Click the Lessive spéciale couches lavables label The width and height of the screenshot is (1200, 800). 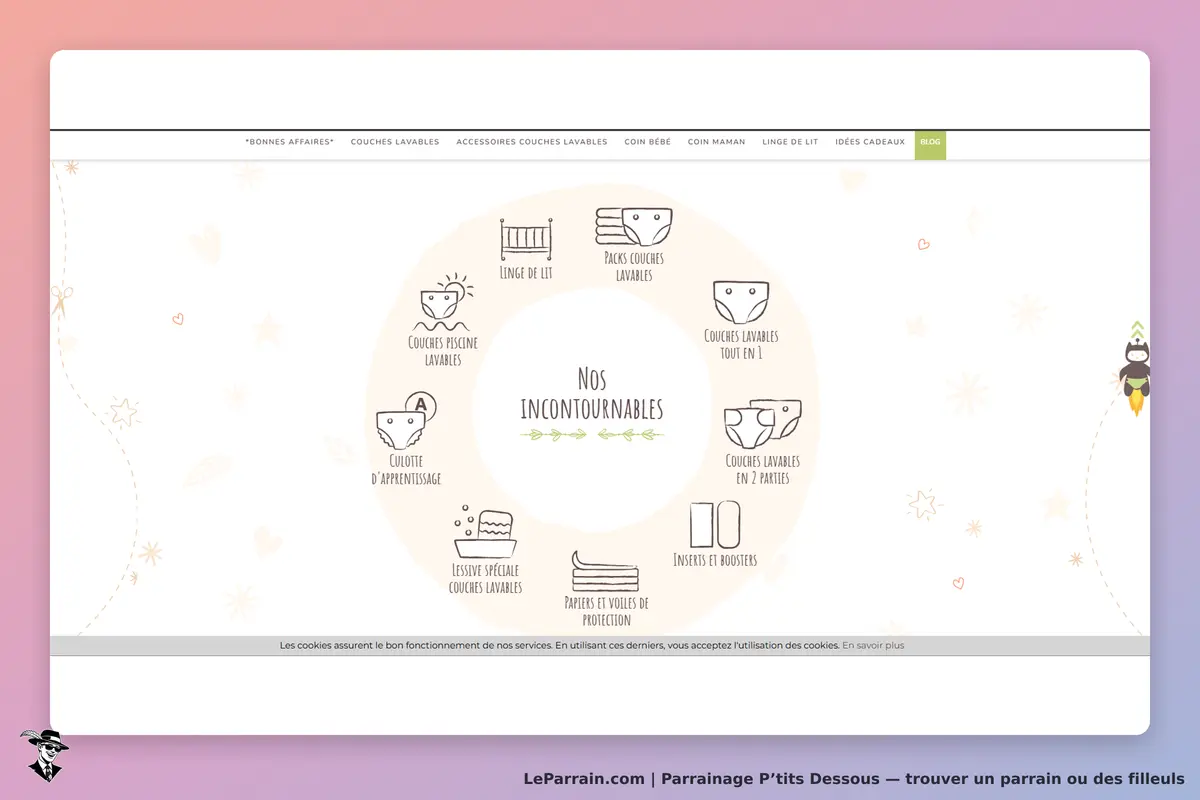click(x=485, y=579)
